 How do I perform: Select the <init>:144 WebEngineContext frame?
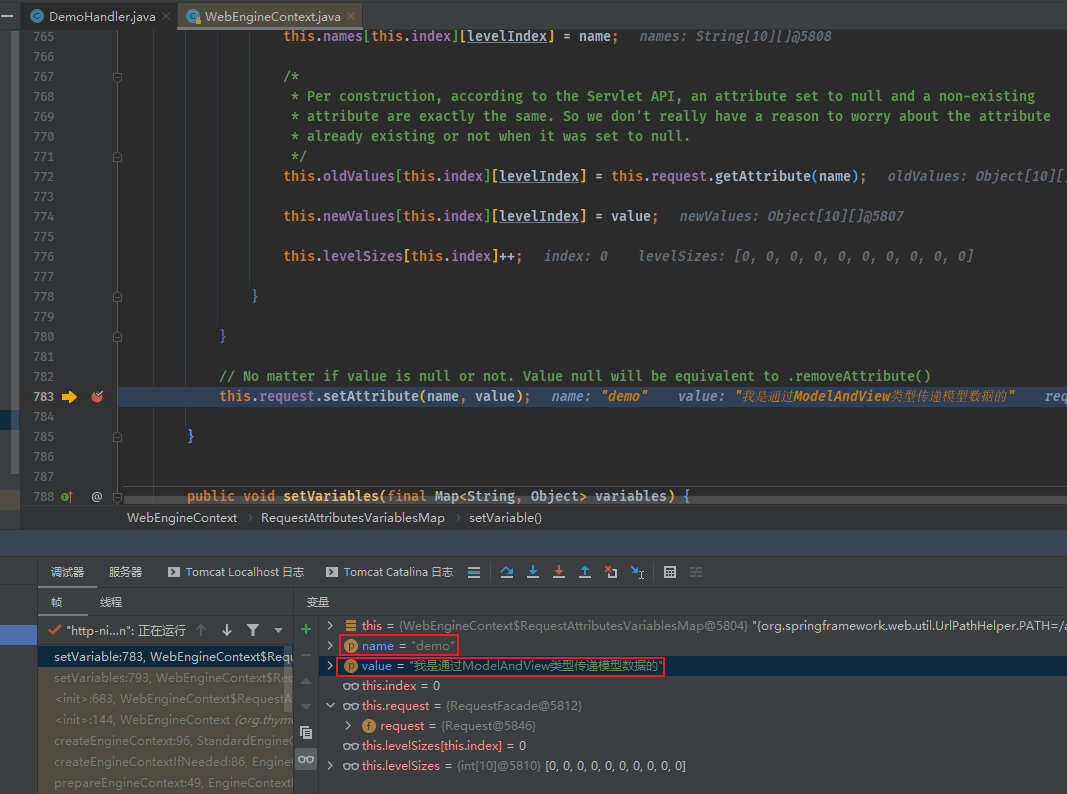(x=165, y=720)
